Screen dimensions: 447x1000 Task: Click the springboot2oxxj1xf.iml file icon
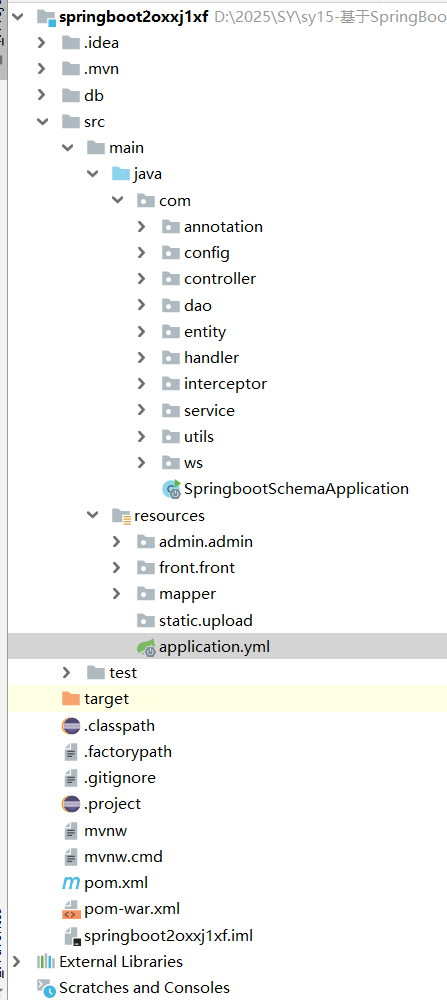coord(71,936)
